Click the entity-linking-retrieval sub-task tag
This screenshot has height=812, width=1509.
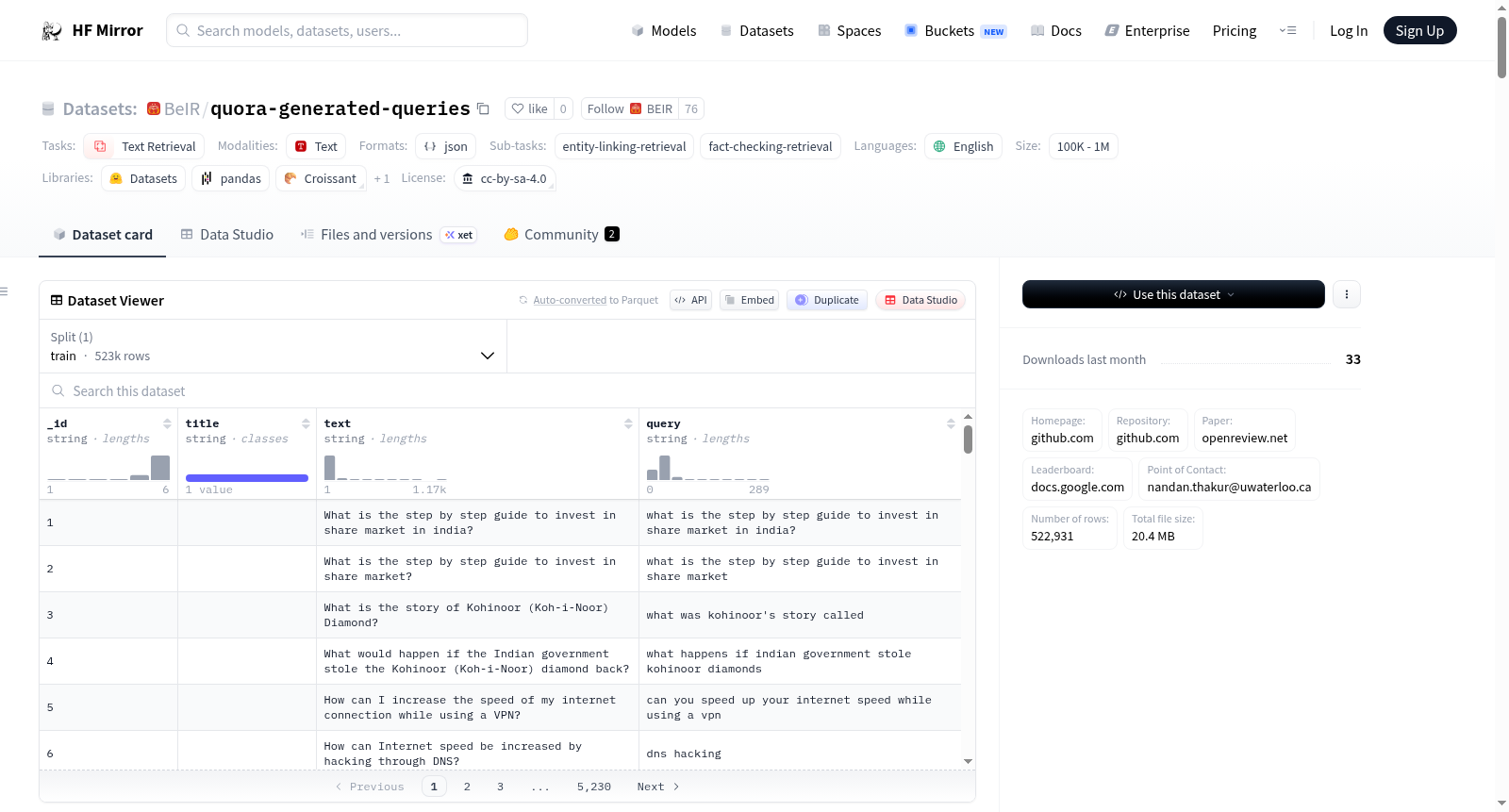[624, 146]
